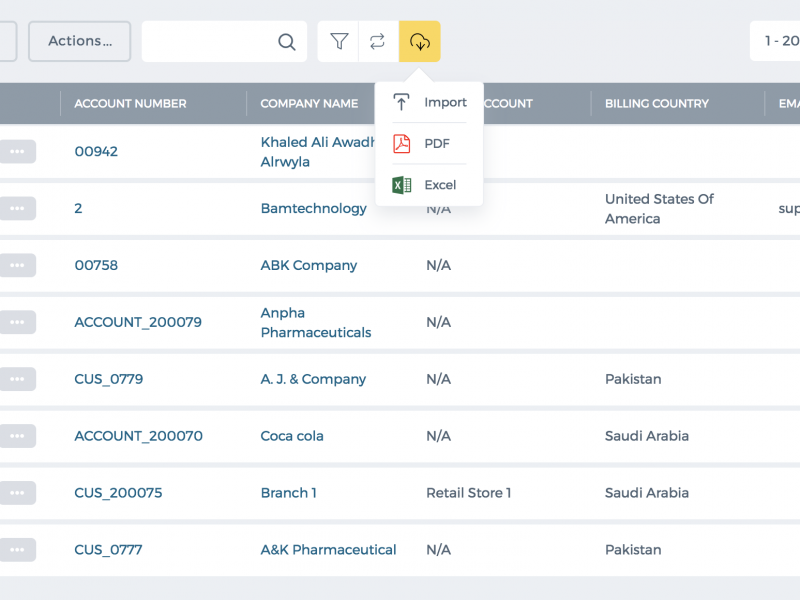The image size is (800, 600).
Task: Choose Excel from export menu
Action: click(430, 185)
